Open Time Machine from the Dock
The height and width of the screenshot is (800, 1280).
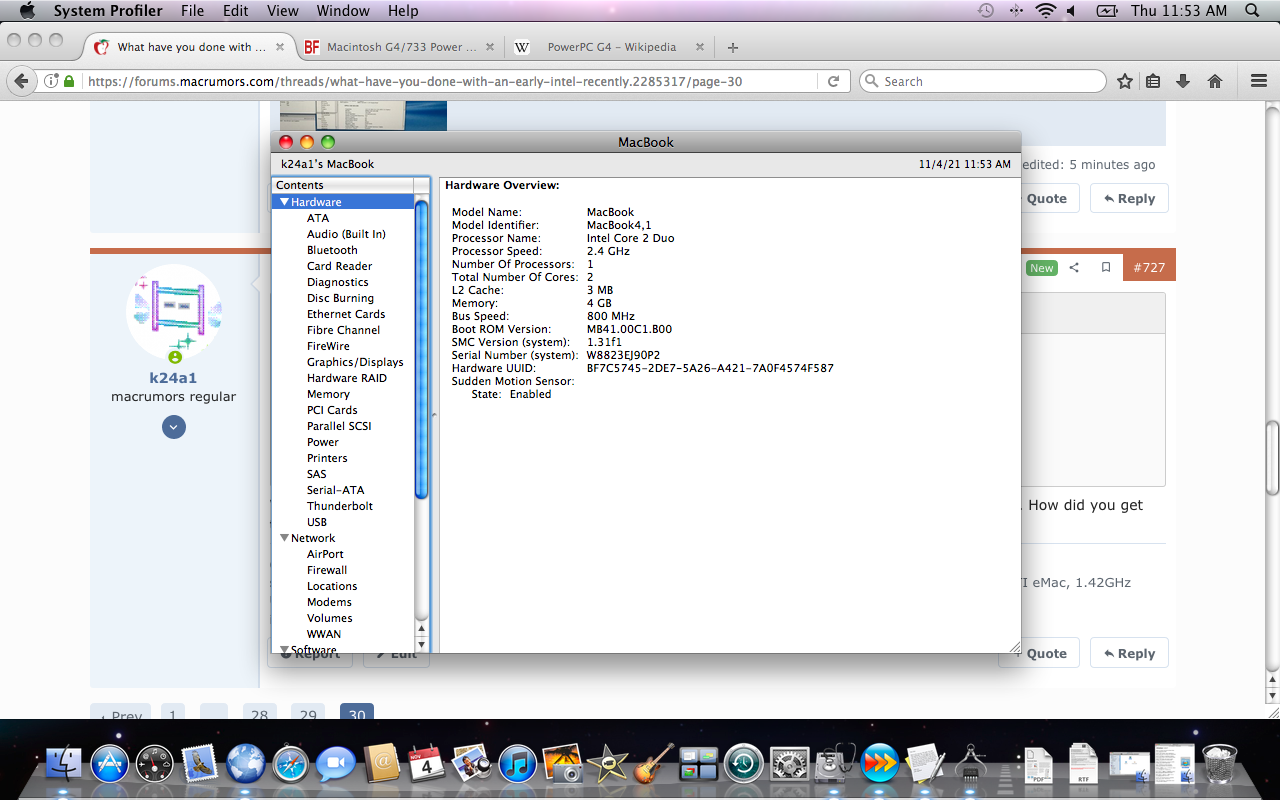(x=744, y=763)
